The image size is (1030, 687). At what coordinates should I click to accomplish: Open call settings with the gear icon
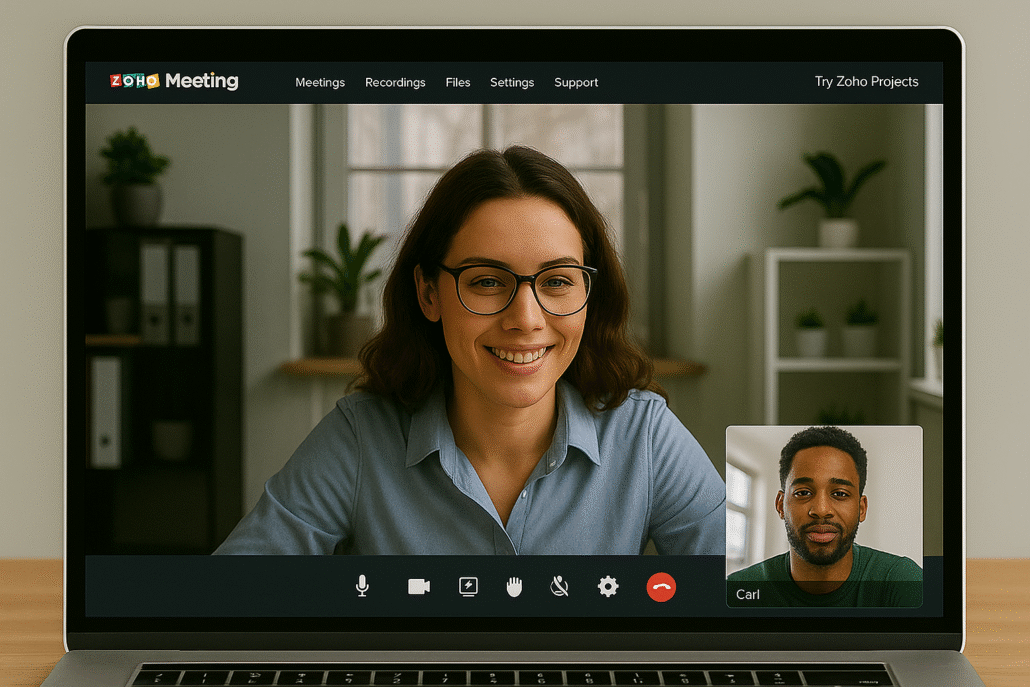608,587
